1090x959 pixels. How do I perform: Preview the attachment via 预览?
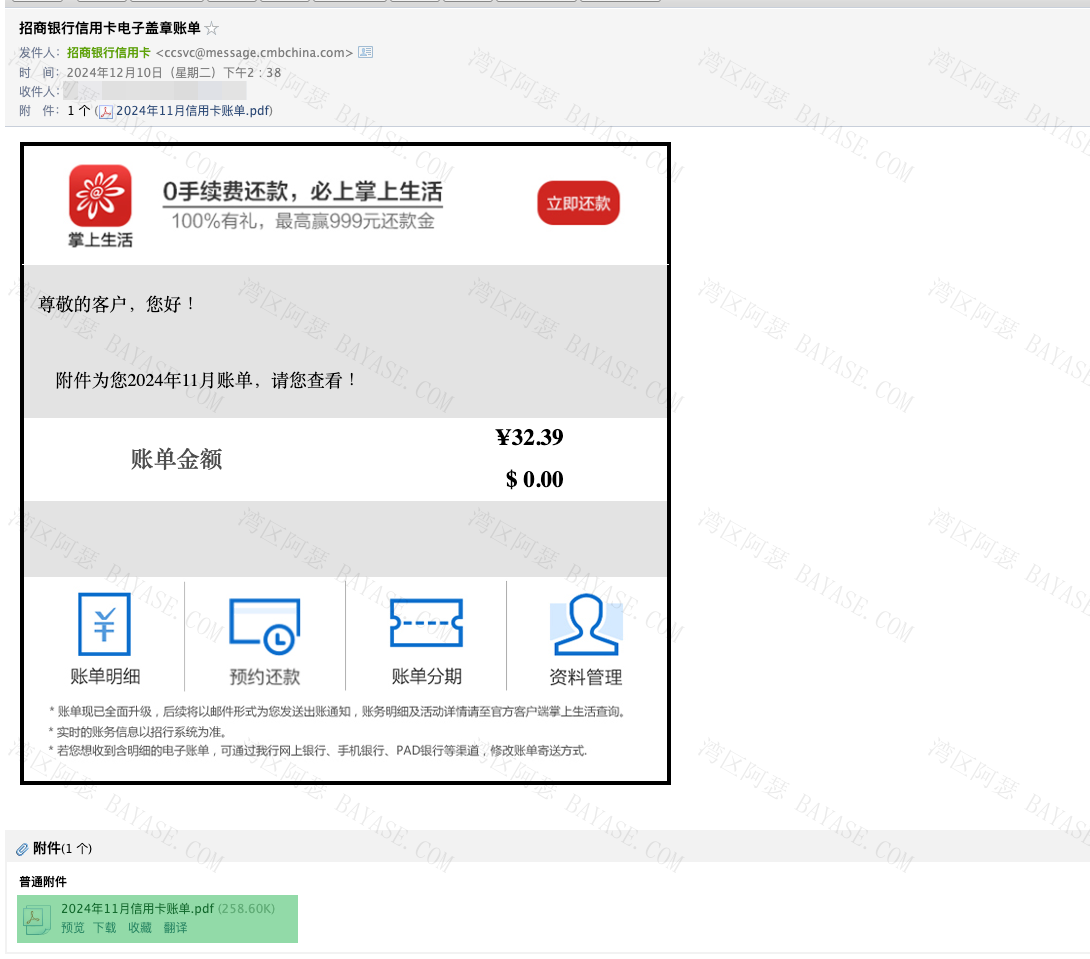coord(72,928)
